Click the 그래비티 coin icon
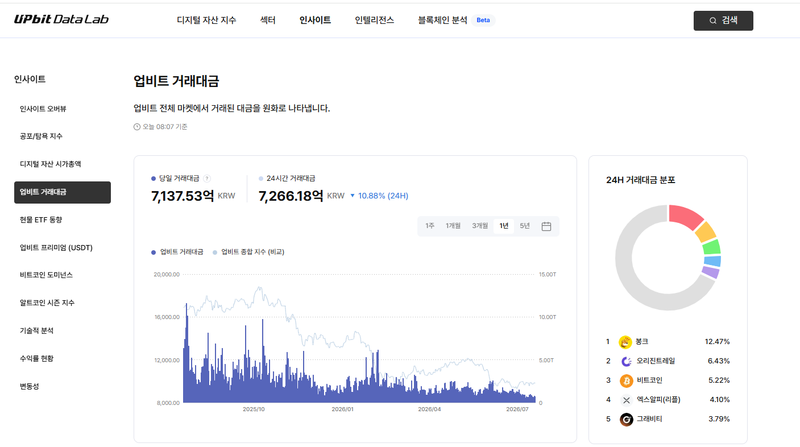 (x=626, y=419)
